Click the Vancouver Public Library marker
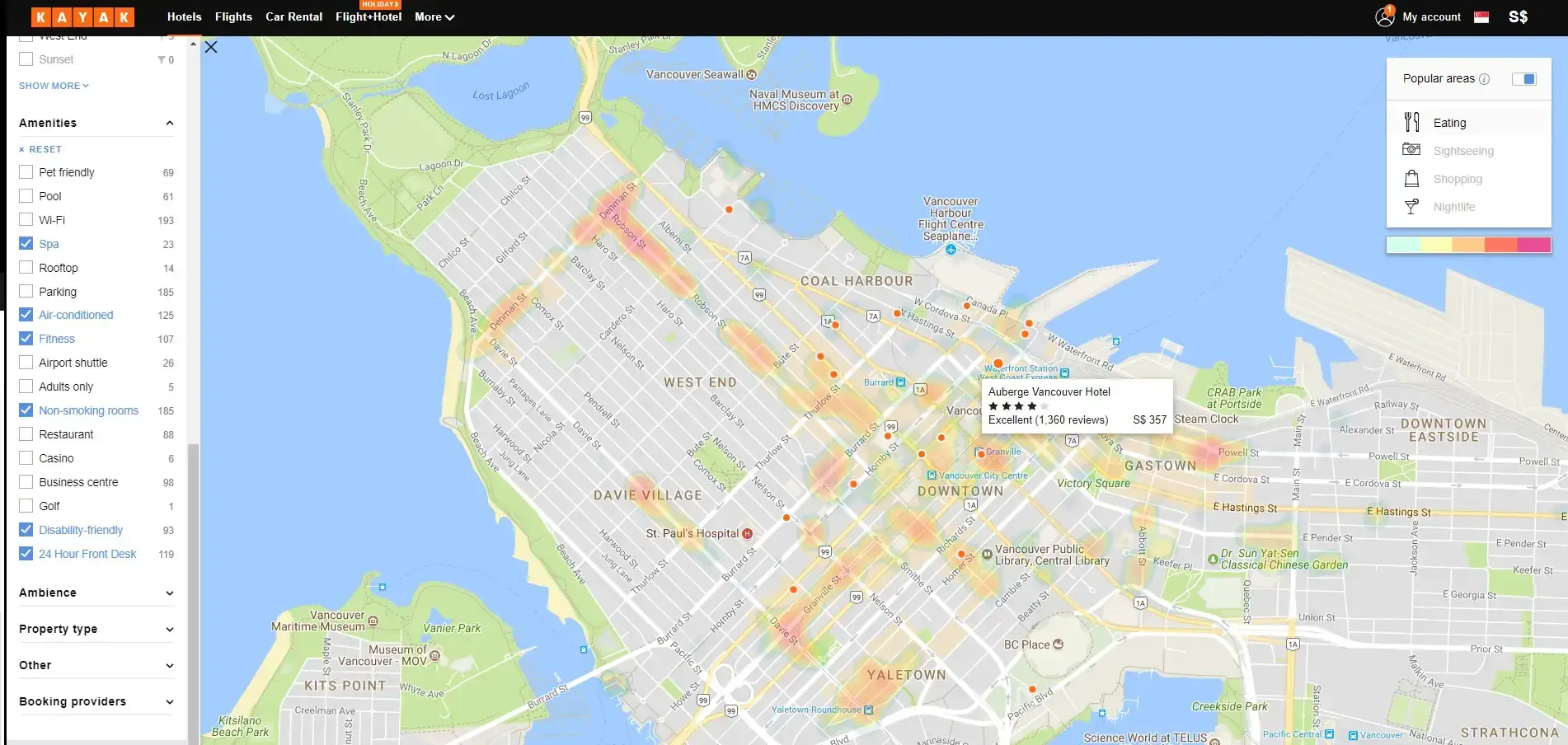Image resolution: width=1568 pixels, height=745 pixels. pyautogui.click(x=987, y=554)
